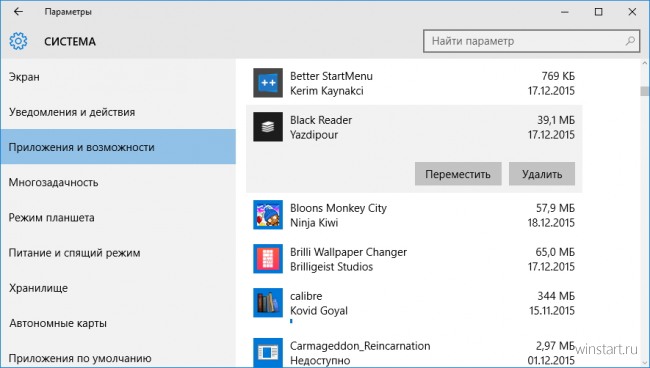This screenshot has width=650, height=368.
Task: Select the Bloons Monkey City icon
Action: pos(268,215)
